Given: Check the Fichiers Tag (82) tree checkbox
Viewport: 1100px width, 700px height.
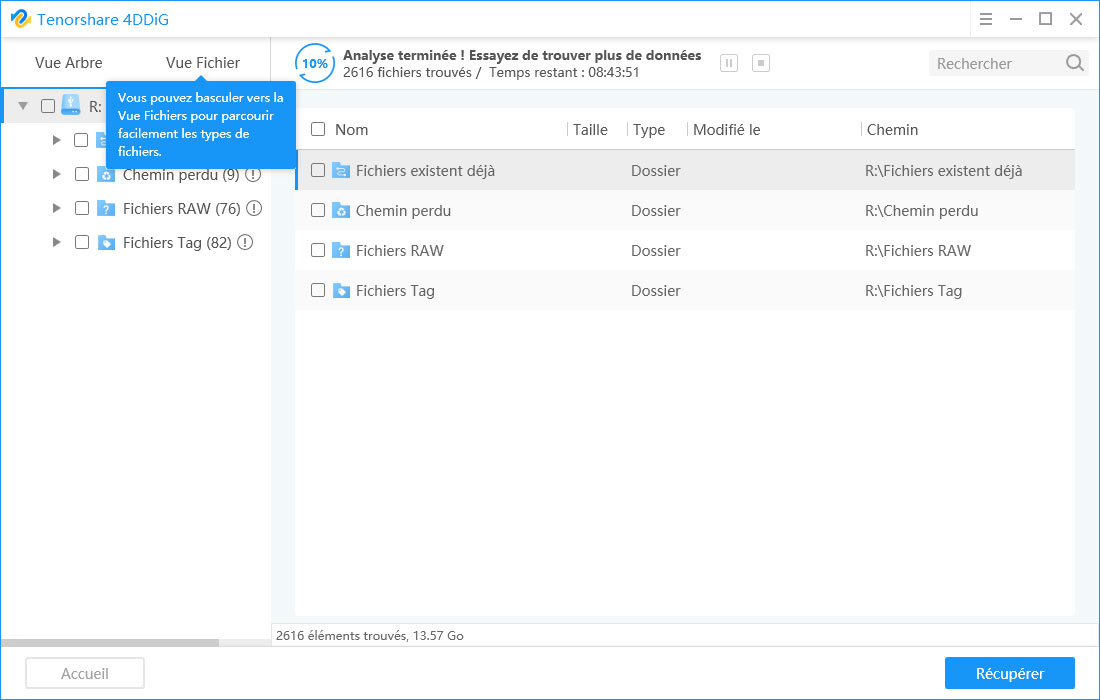Looking at the screenshot, I should click(81, 243).
